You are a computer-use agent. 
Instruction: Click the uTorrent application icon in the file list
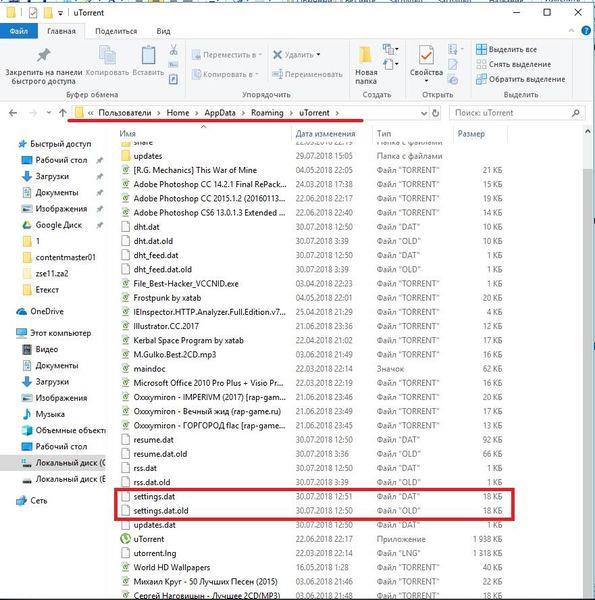click(x=126, y=539)
